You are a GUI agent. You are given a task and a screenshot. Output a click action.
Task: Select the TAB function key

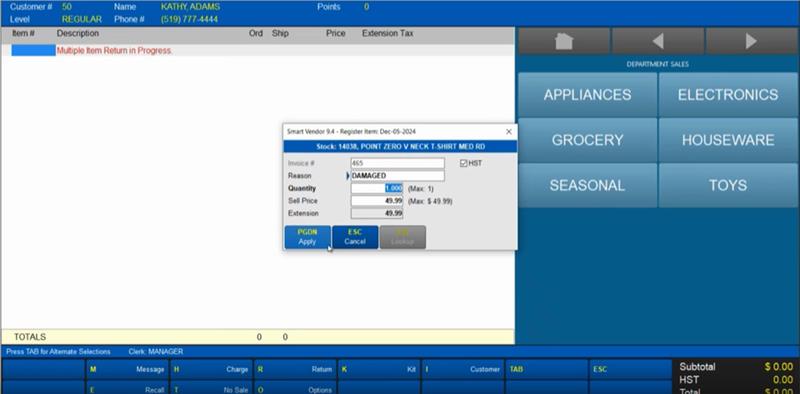(x=546, y=369)
